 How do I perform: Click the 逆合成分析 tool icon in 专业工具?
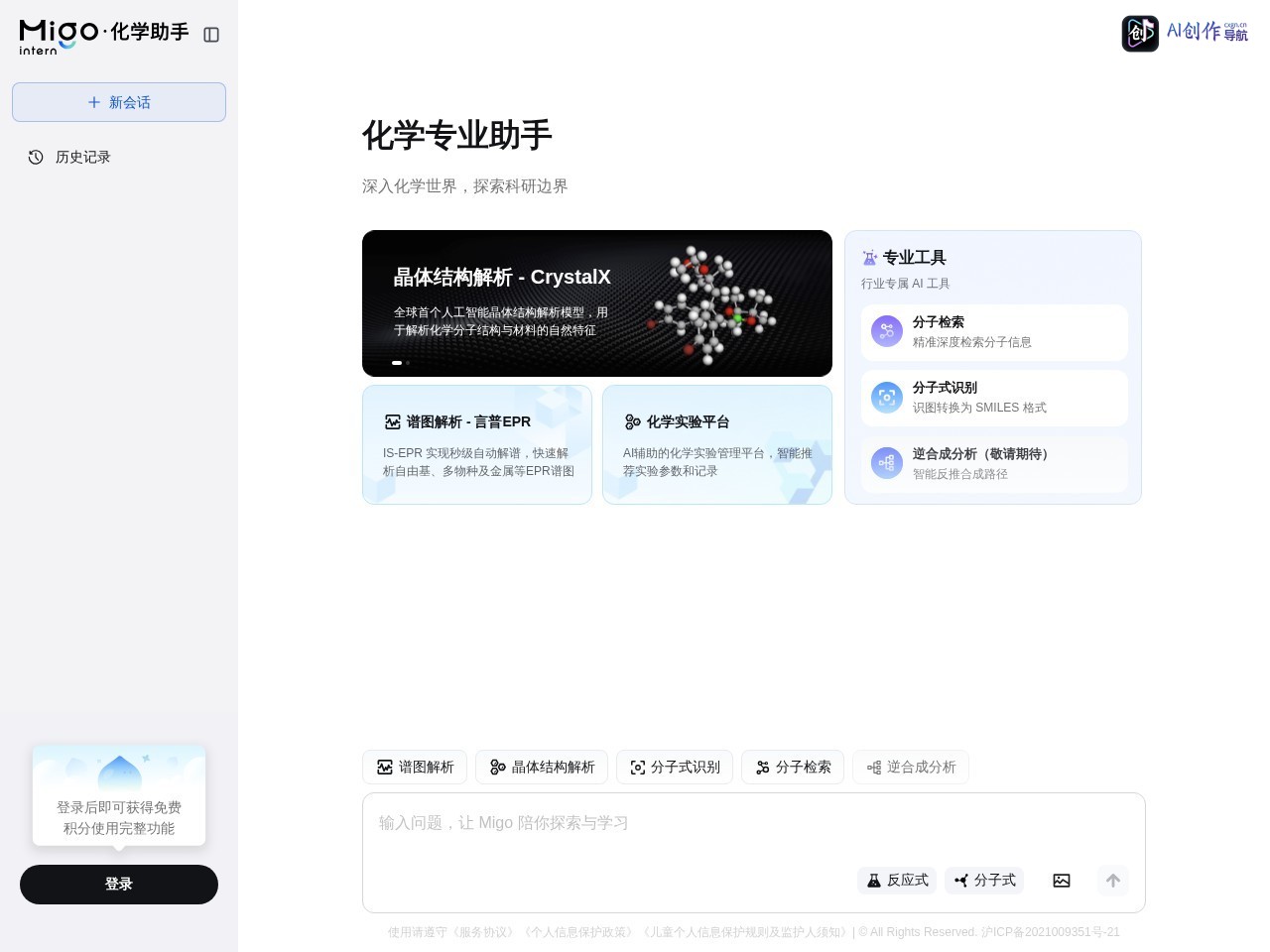(x=887, y=463)
